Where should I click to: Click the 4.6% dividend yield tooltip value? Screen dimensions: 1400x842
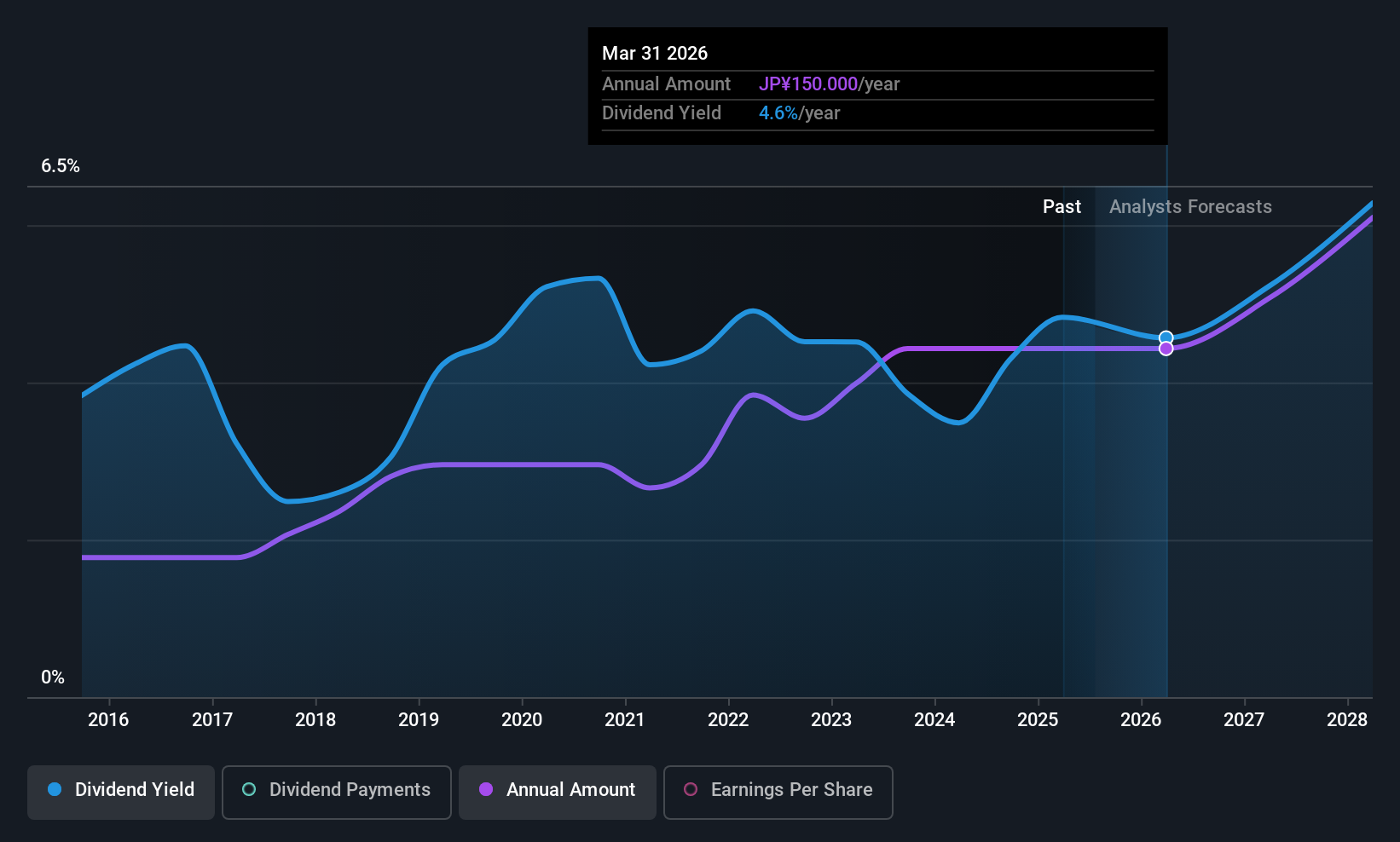click(778, 113)
